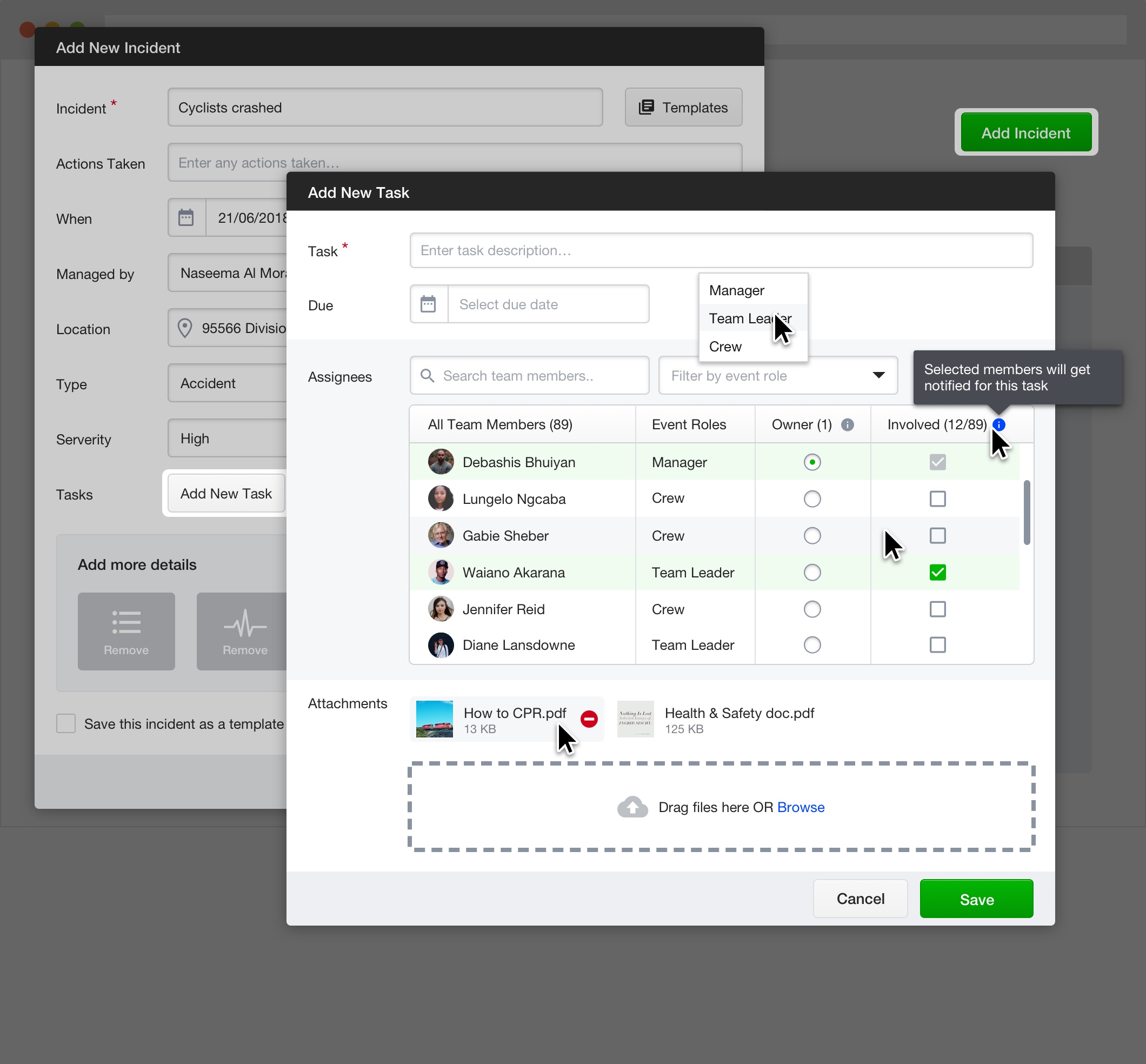Enable Debashis Bhuiyan as Owner

(x=811, y=460)
